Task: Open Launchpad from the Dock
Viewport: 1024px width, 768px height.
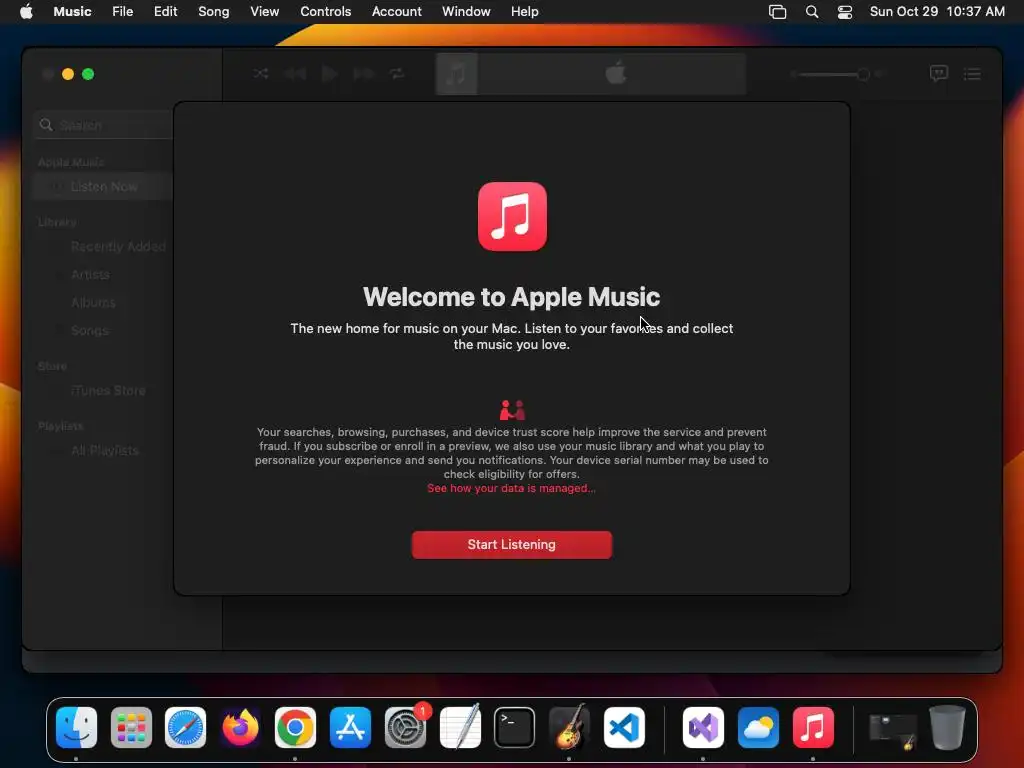Action: coord(131,727)
